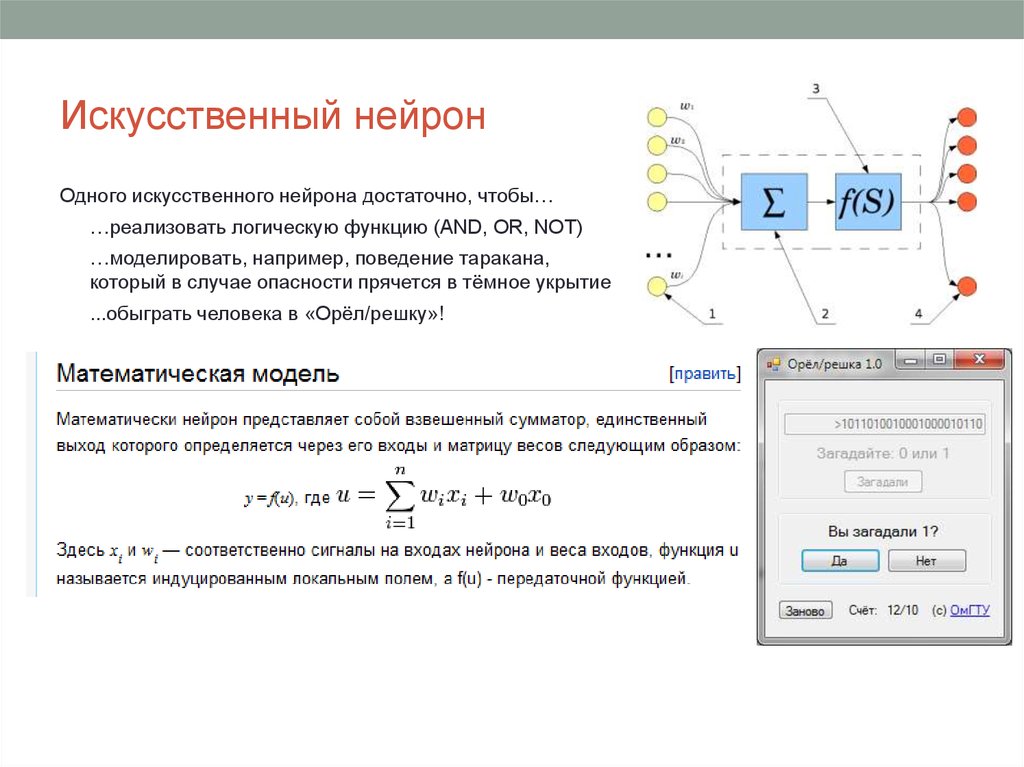Click the greyed 'Загадали' button
This screenshot has width=1024, height=767.
[x=883, y=482]
